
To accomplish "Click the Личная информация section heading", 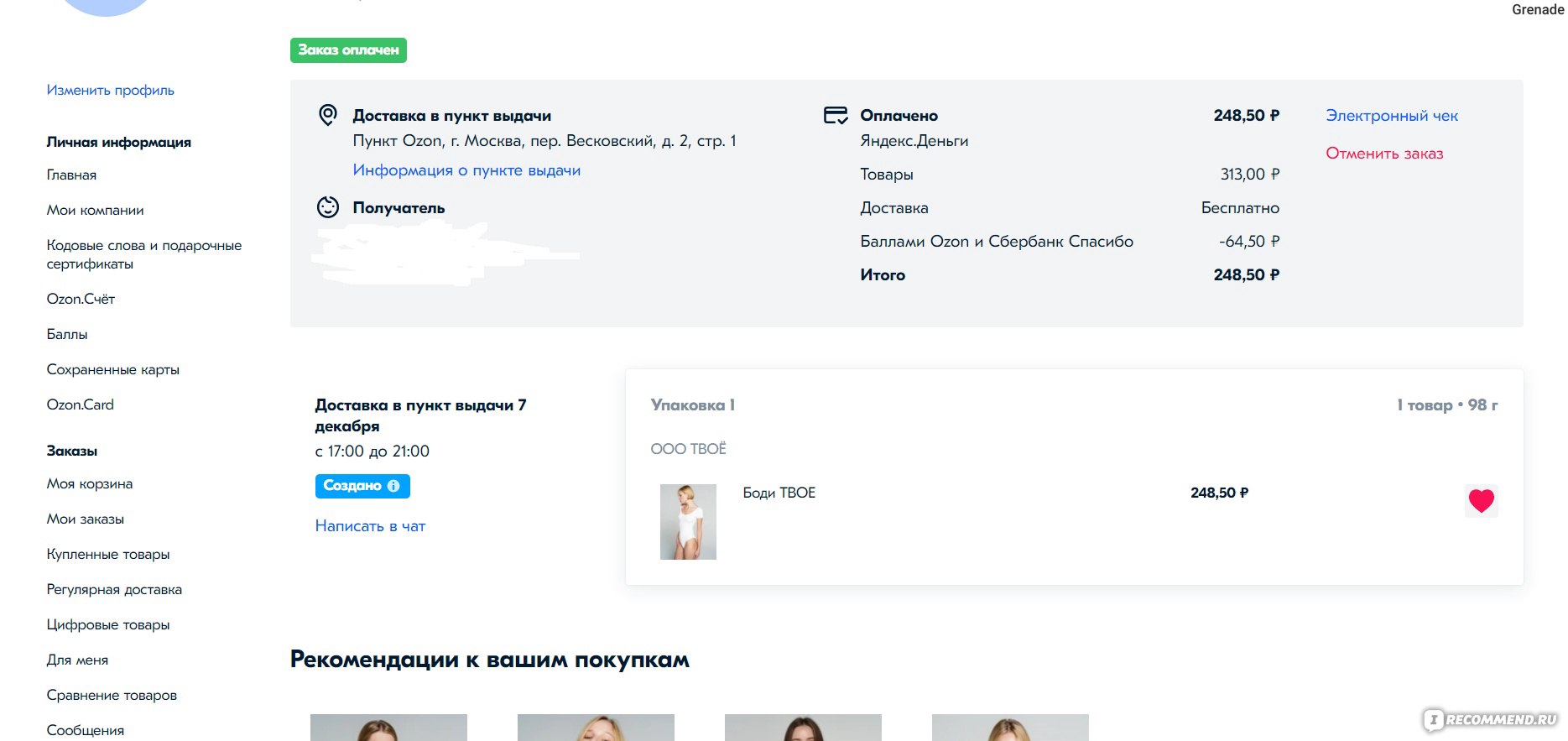I will (118, 143).
